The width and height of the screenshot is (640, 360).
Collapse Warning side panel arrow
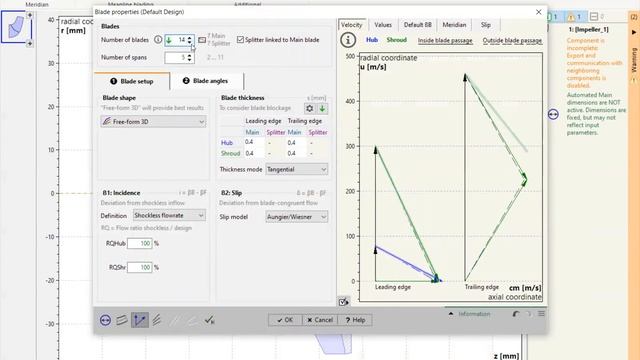click(634, 32)
